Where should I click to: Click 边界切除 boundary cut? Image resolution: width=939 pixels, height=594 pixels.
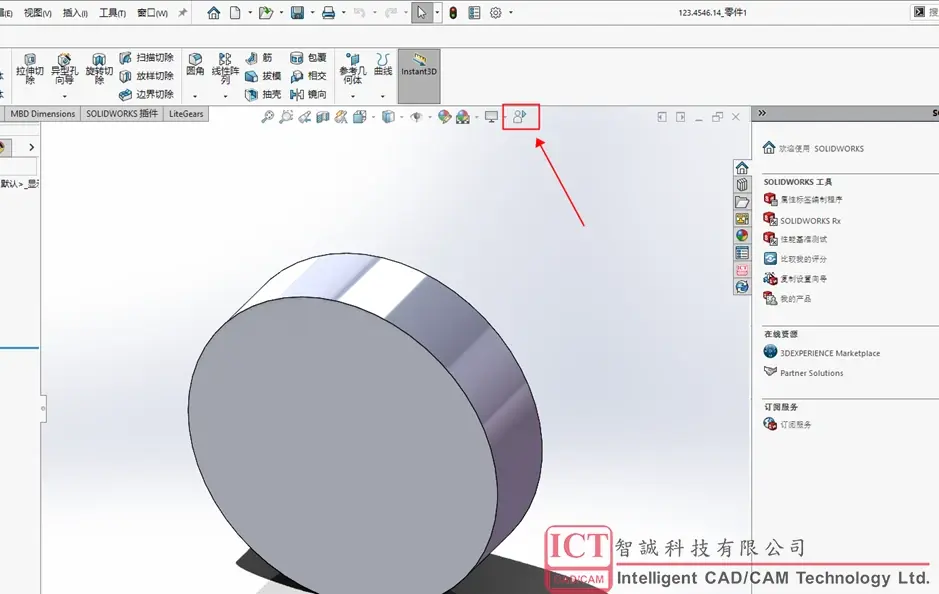(x=147, y=95)
